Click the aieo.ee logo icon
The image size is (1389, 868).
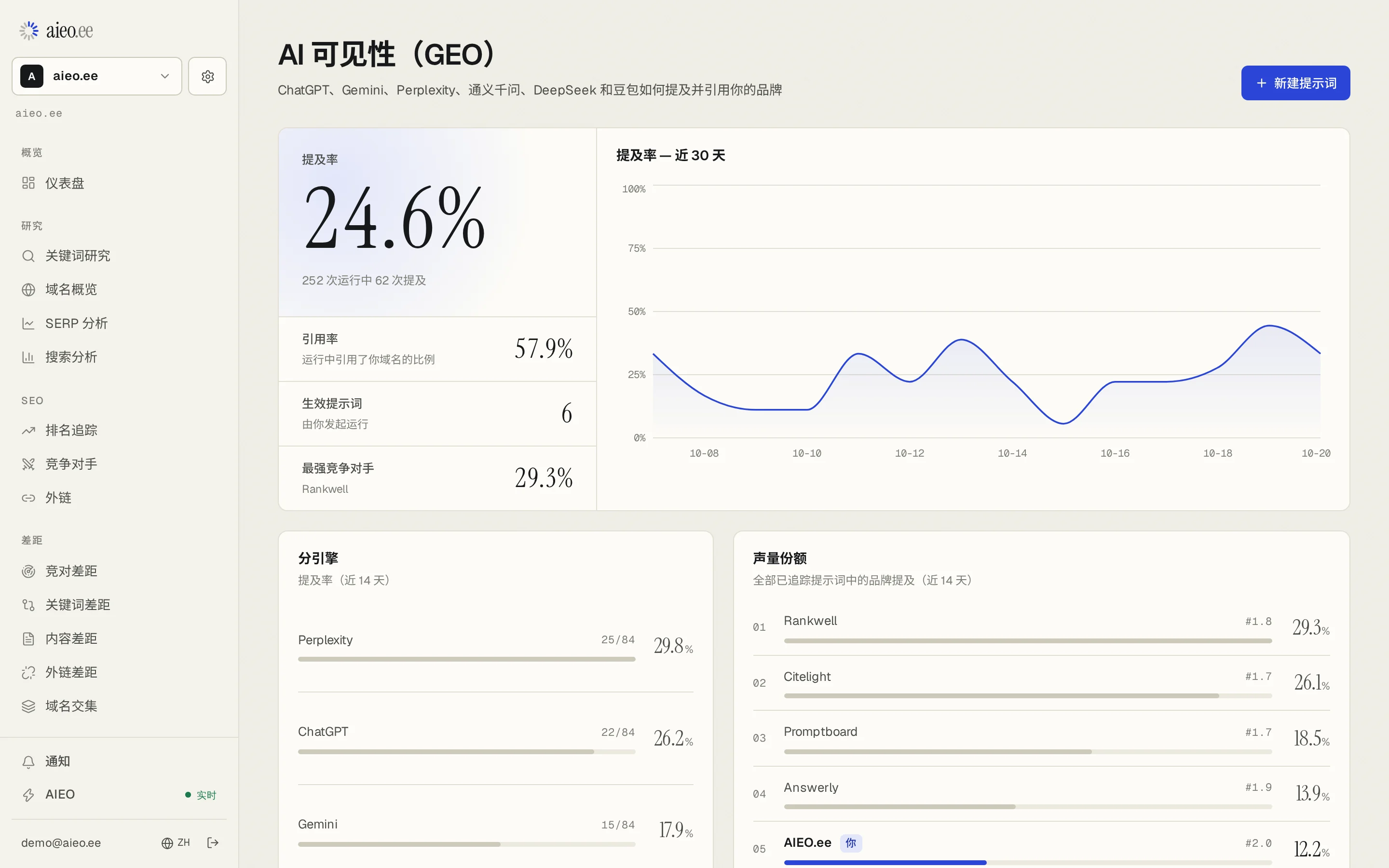[x=29, y=30]
